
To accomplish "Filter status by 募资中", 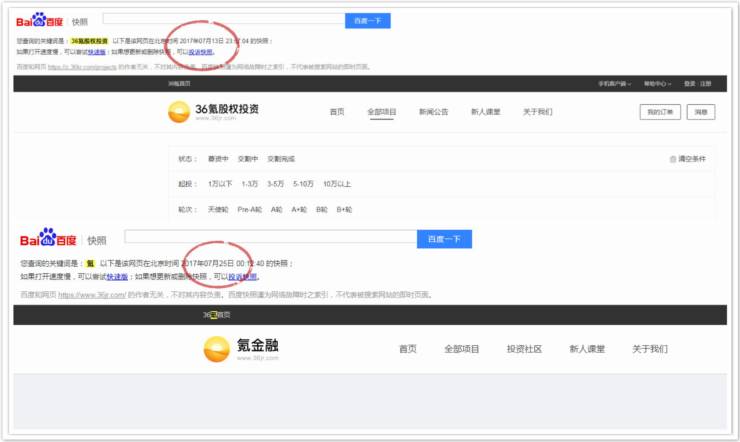I will tap(218, 159).
